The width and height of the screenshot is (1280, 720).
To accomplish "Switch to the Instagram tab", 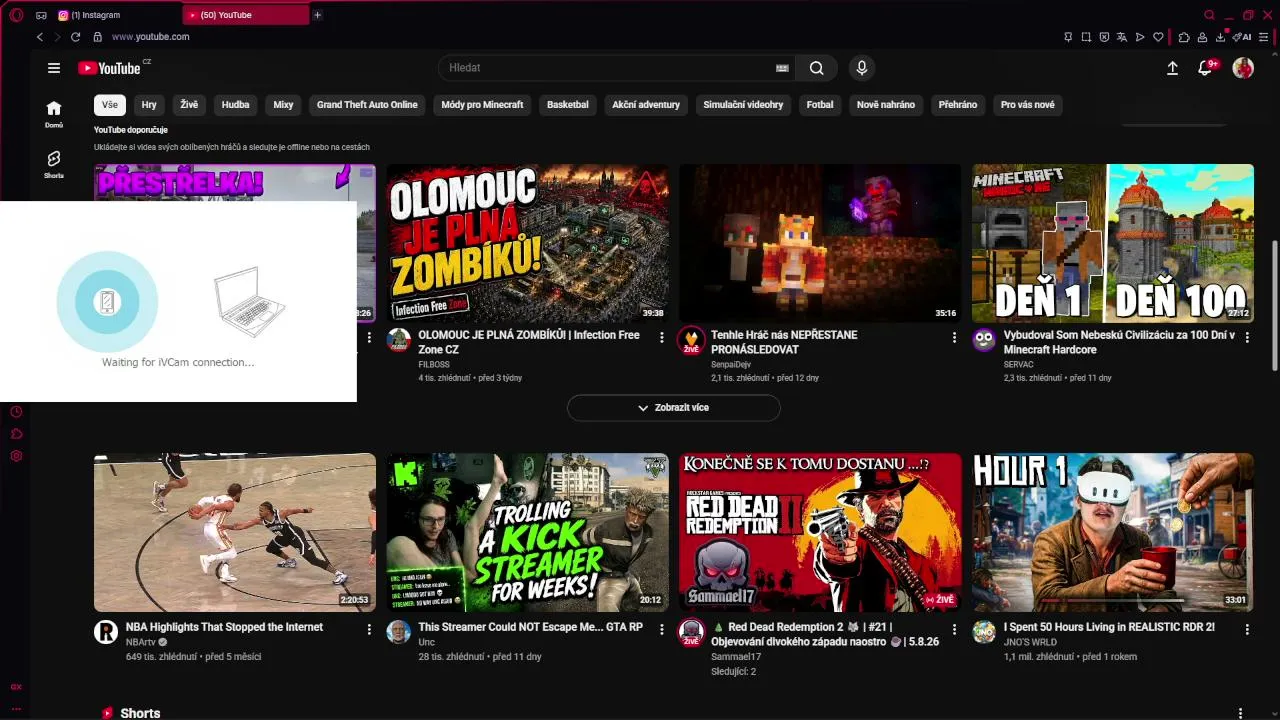I will (x=118, y=15).
